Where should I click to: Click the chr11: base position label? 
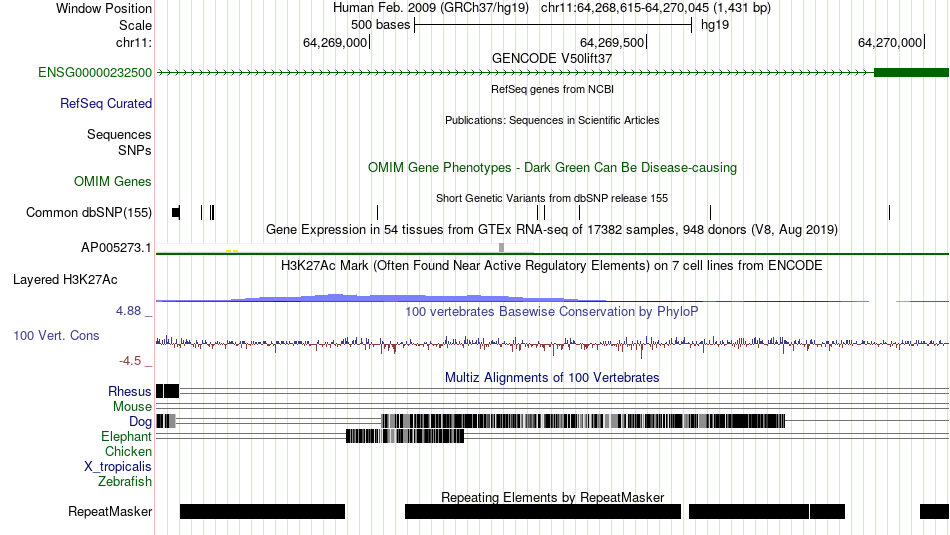click(134, 43)
